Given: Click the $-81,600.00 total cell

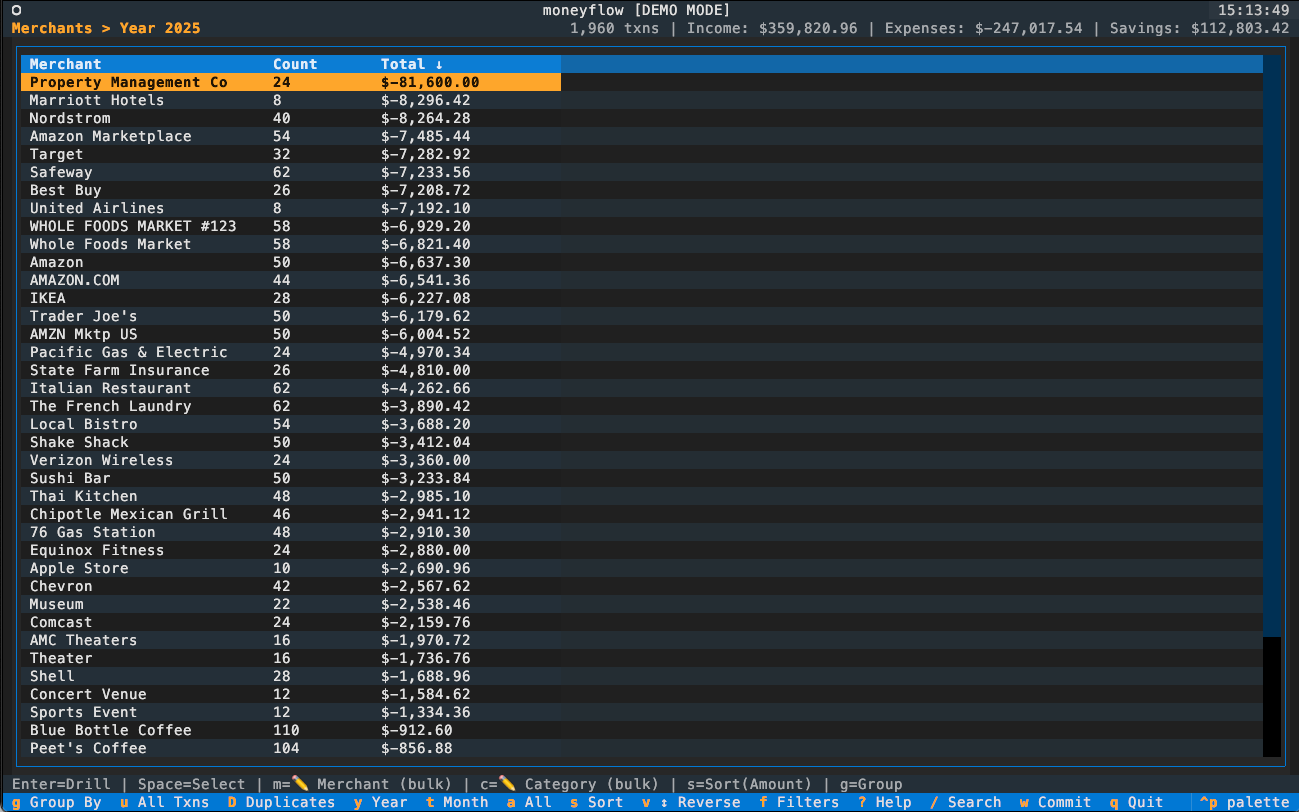Looking at the screenshot, I should 430,82.
